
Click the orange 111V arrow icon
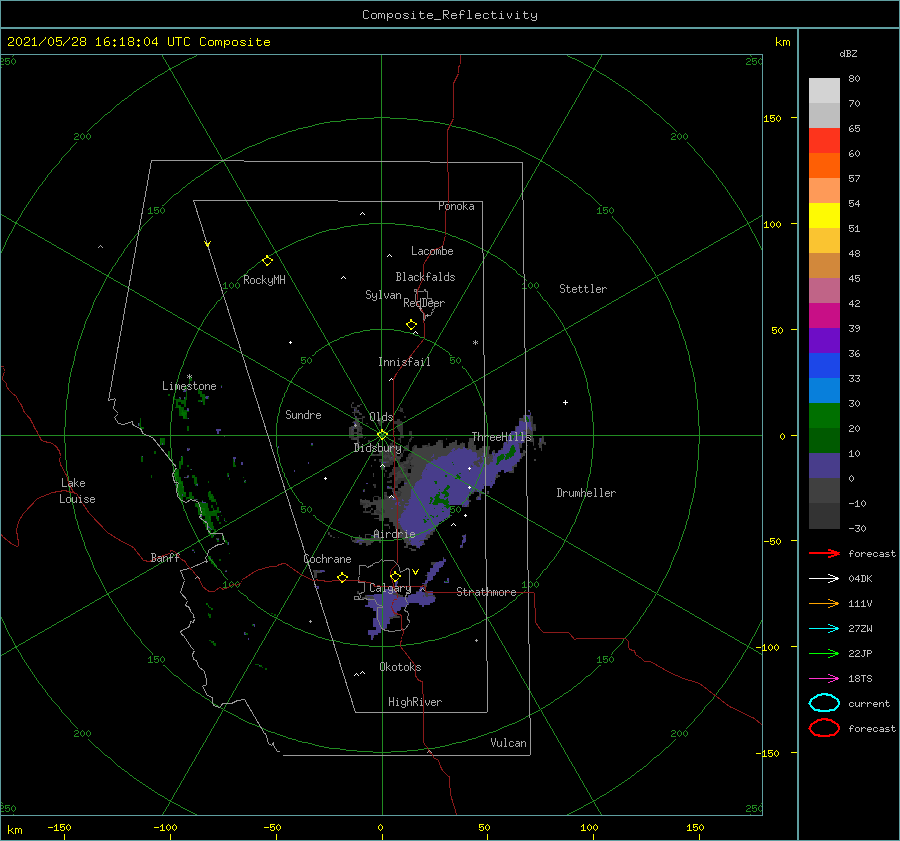824,603
